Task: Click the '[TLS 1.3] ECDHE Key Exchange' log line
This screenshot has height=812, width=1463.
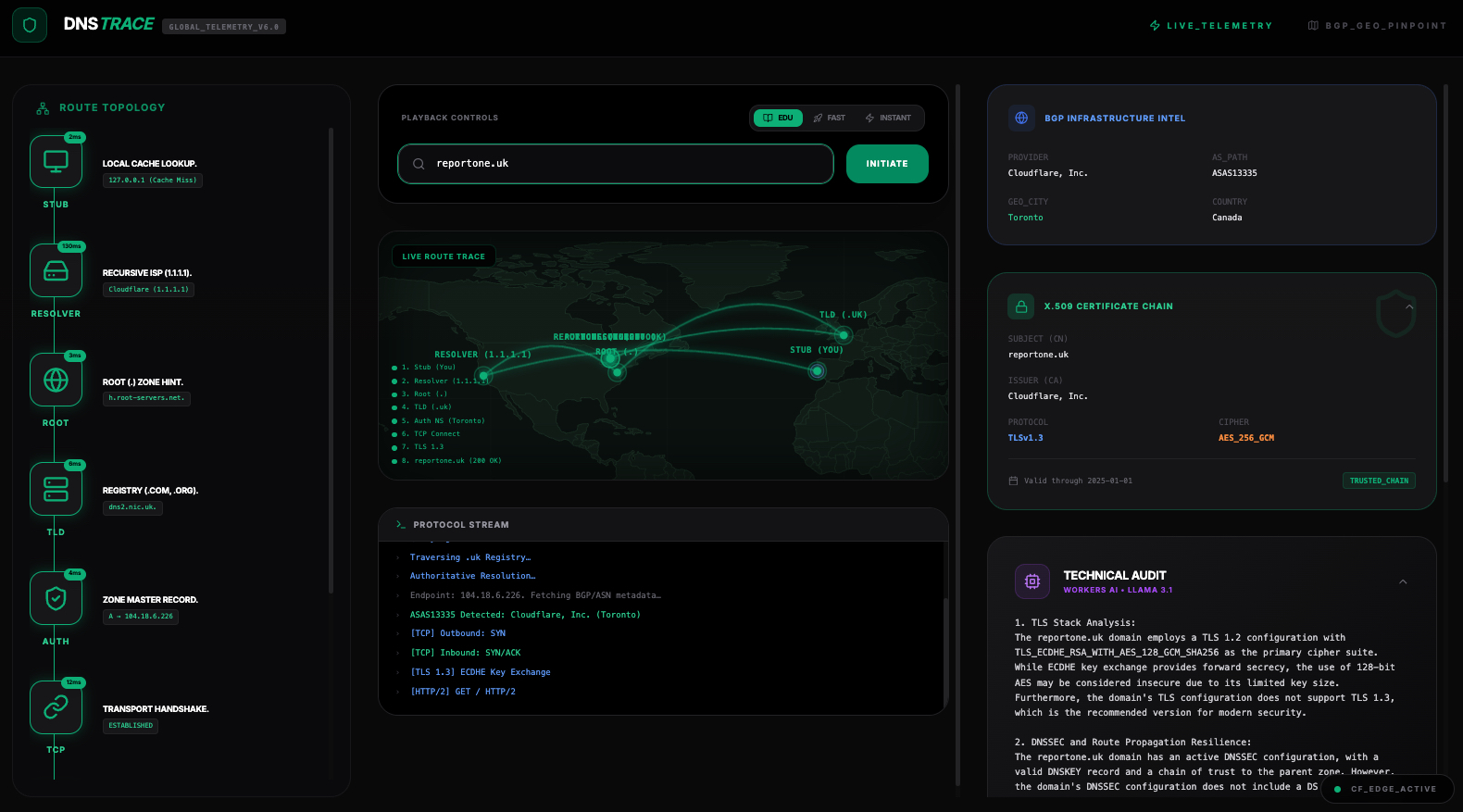Action: tap(481, 672)
